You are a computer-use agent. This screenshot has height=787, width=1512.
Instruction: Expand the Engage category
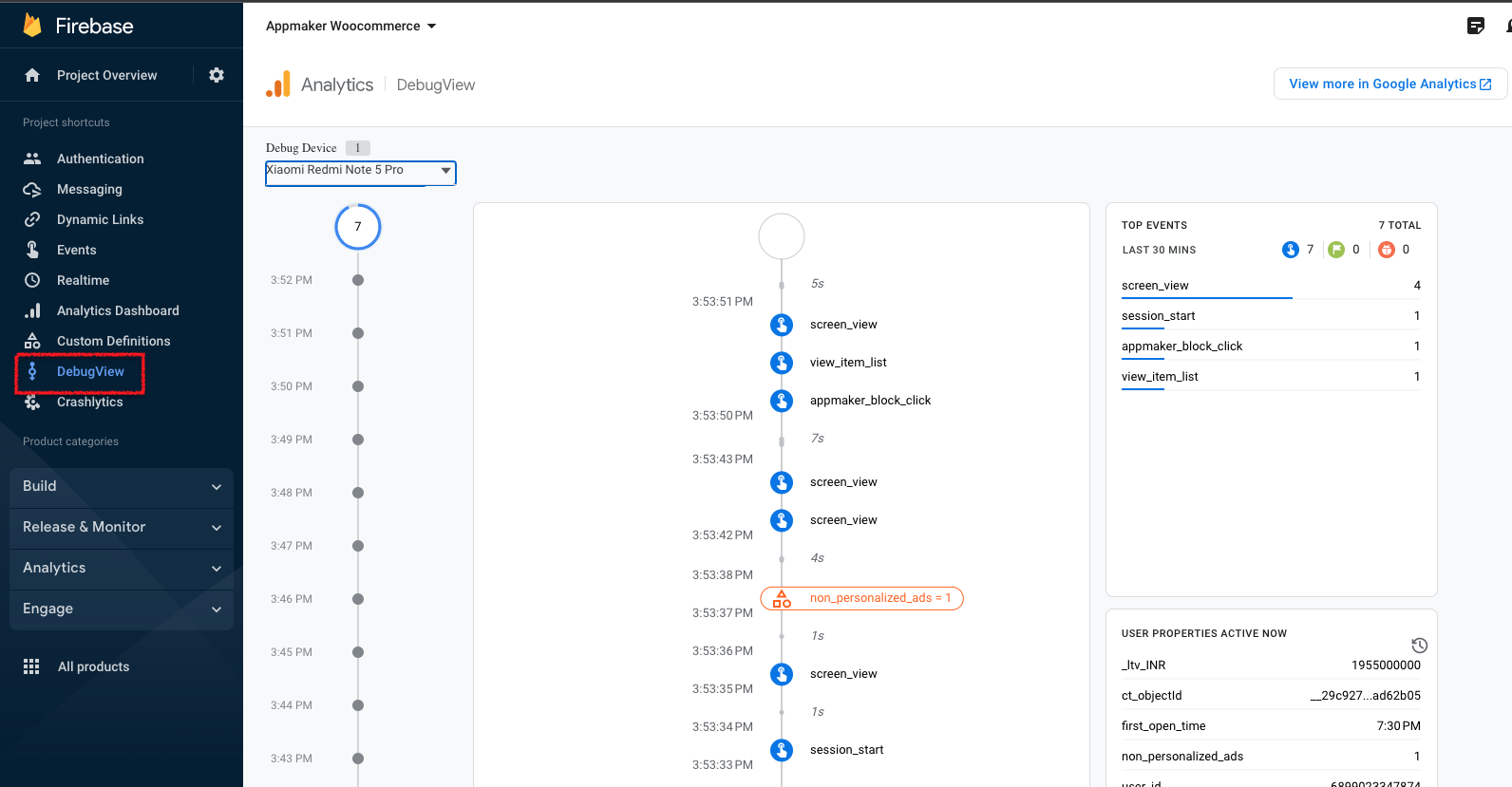tap(122, 609)
